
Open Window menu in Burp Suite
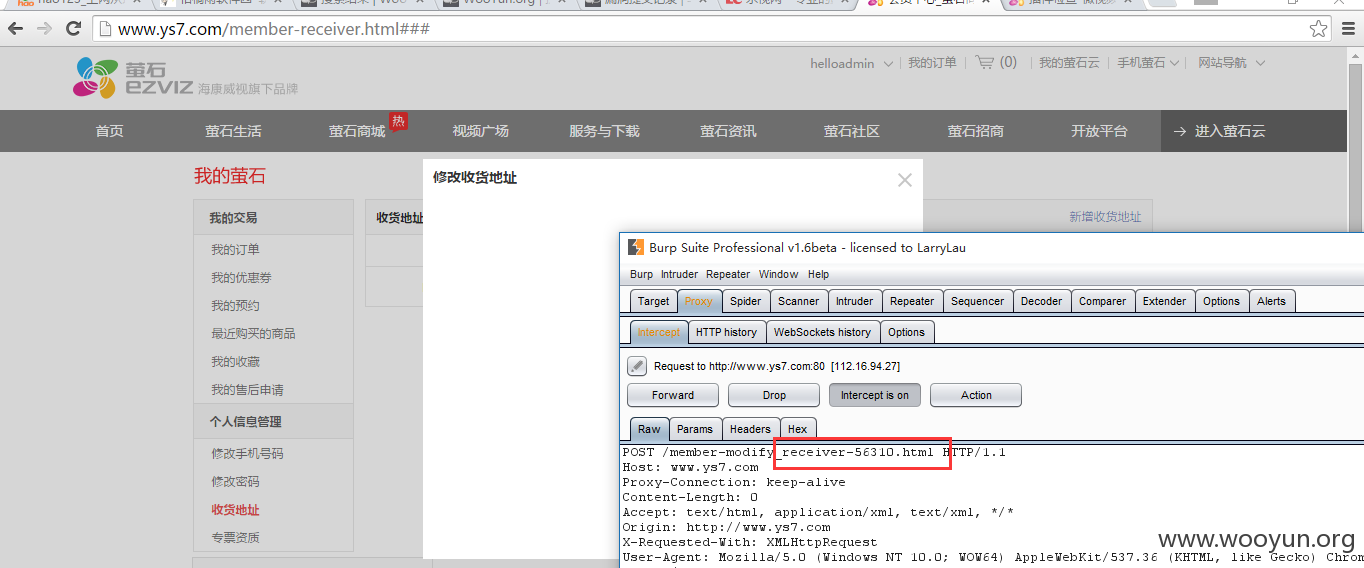778,274
